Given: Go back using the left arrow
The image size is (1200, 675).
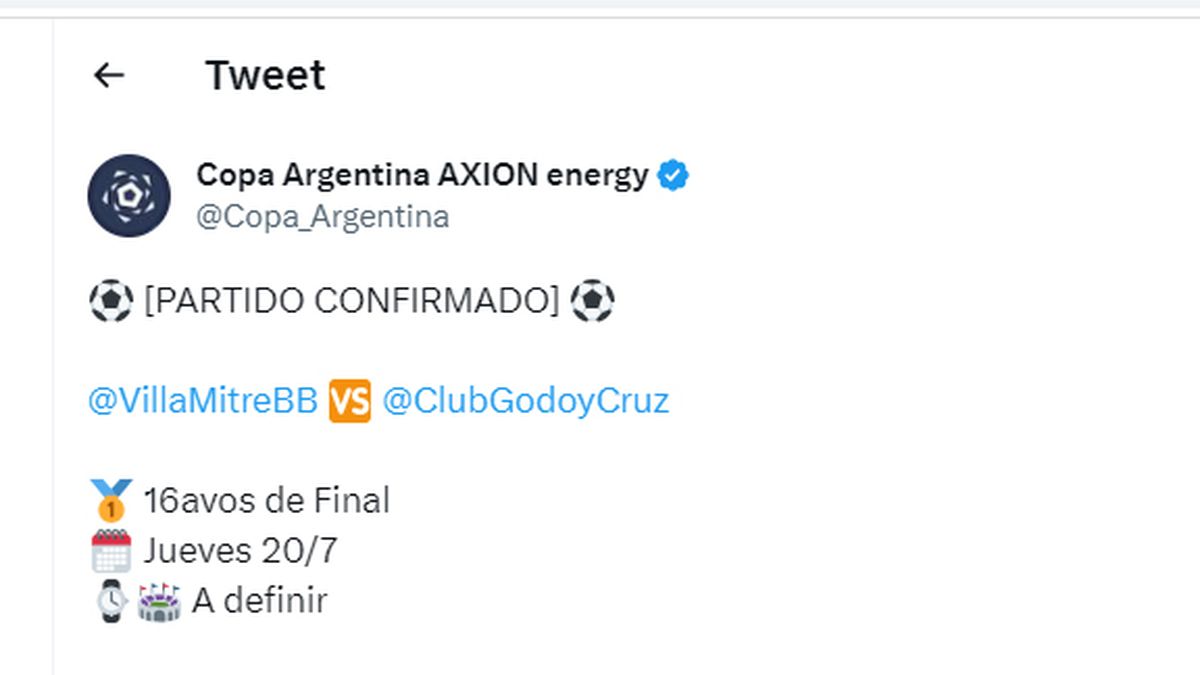Looking at the screenshot, I should tap(108, 75).
